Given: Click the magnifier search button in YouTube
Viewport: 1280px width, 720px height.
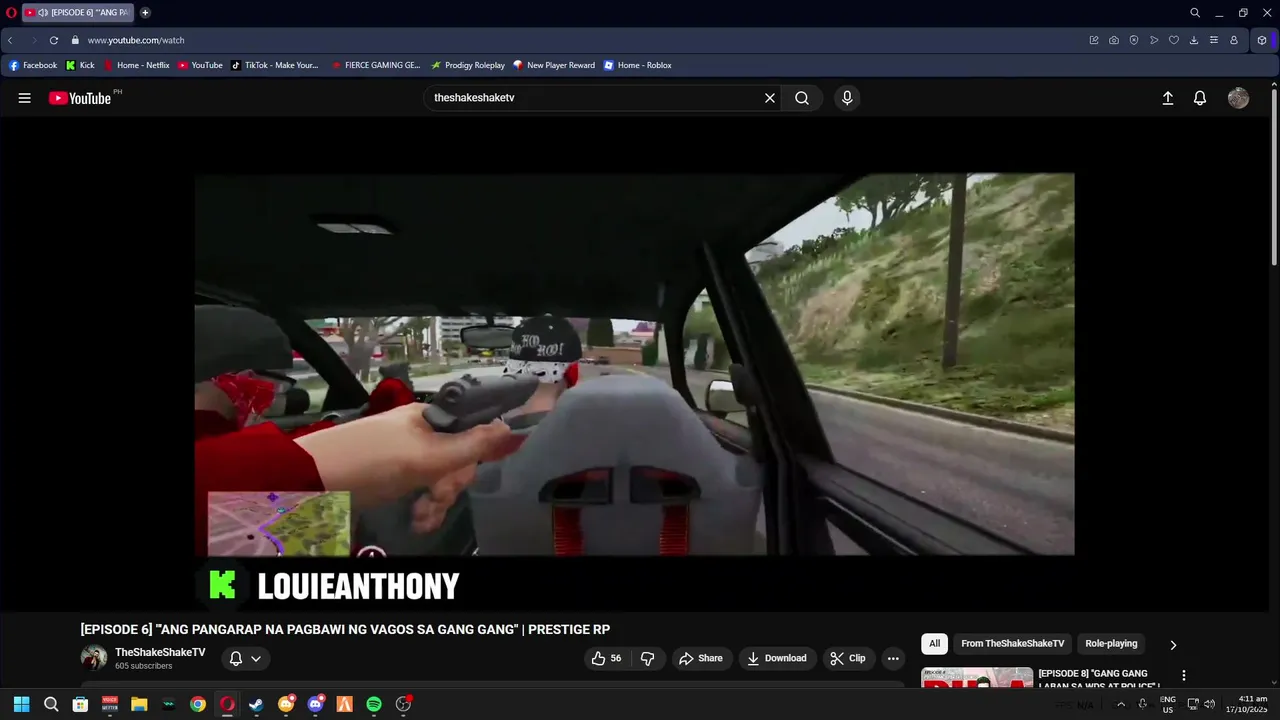Looking at the screenshot, I should (802, 98).
